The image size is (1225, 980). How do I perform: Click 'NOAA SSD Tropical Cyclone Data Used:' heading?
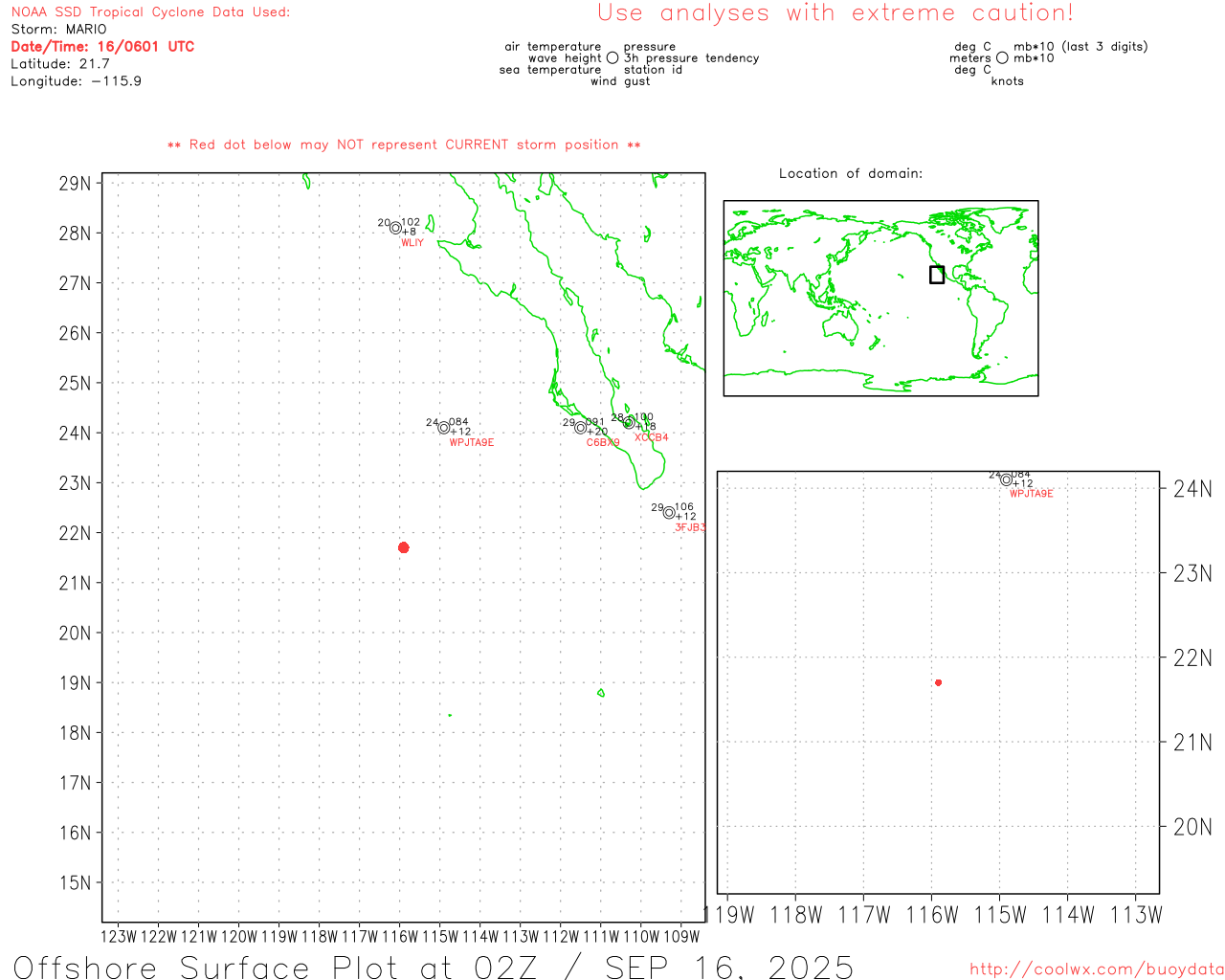[x=150, y=12]
